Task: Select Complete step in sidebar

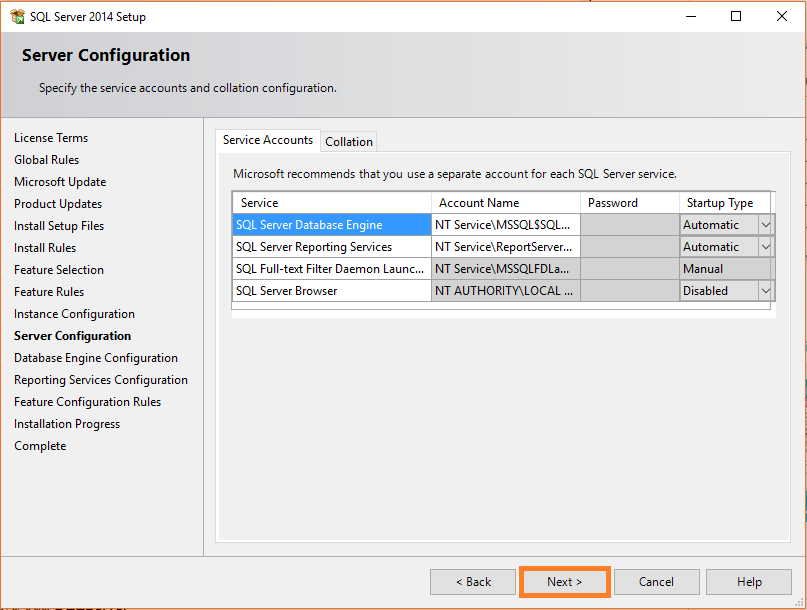Action: click(40, 446)
